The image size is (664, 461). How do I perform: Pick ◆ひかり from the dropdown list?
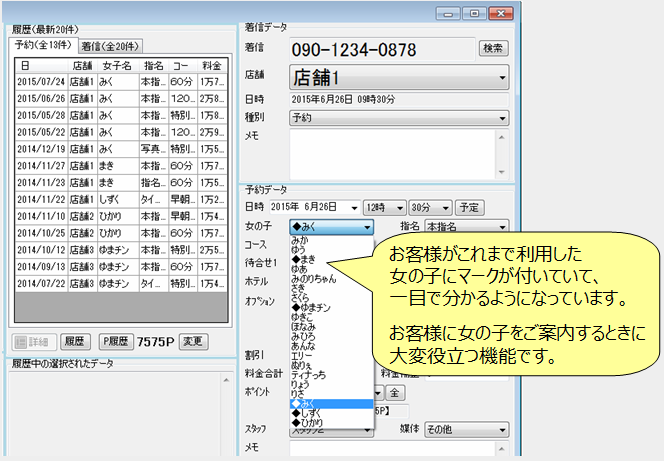(308, 423)
